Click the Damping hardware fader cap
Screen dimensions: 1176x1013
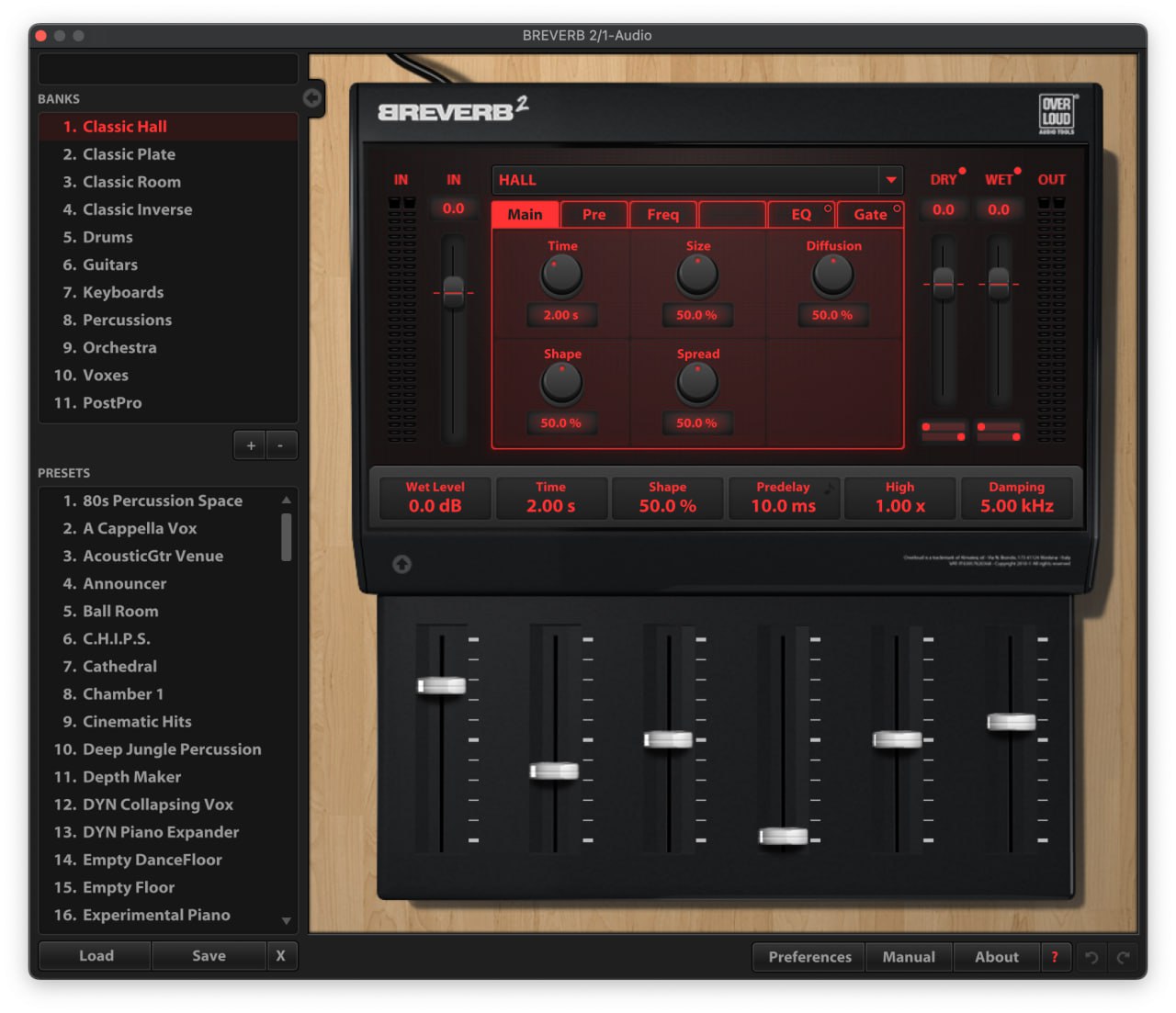[1011, 722]
